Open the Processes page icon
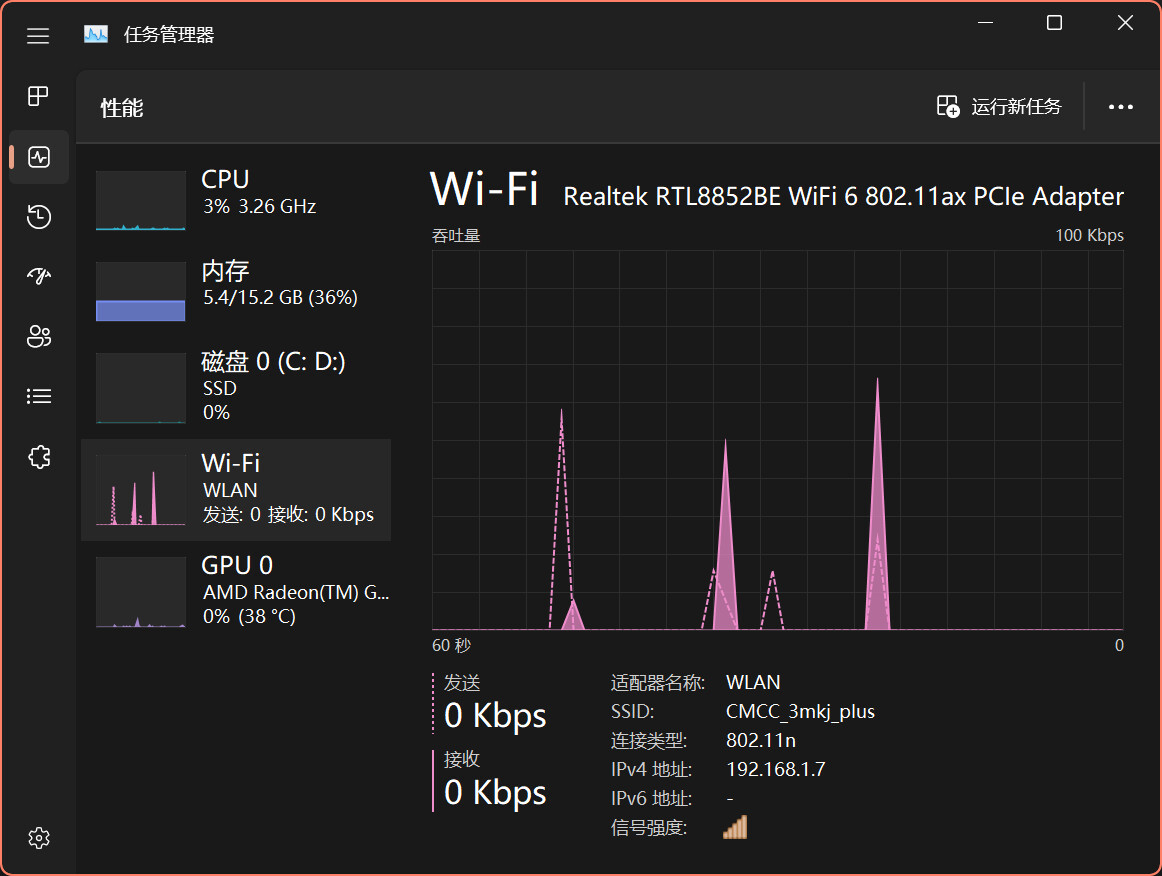Image resolution: width=1162 pixels, height=876 pixels. coord(38,96)
